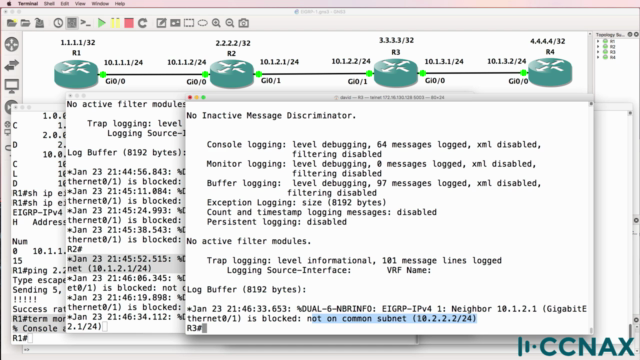Click the 10.1.3.1/24 address label

coord(444,62)
